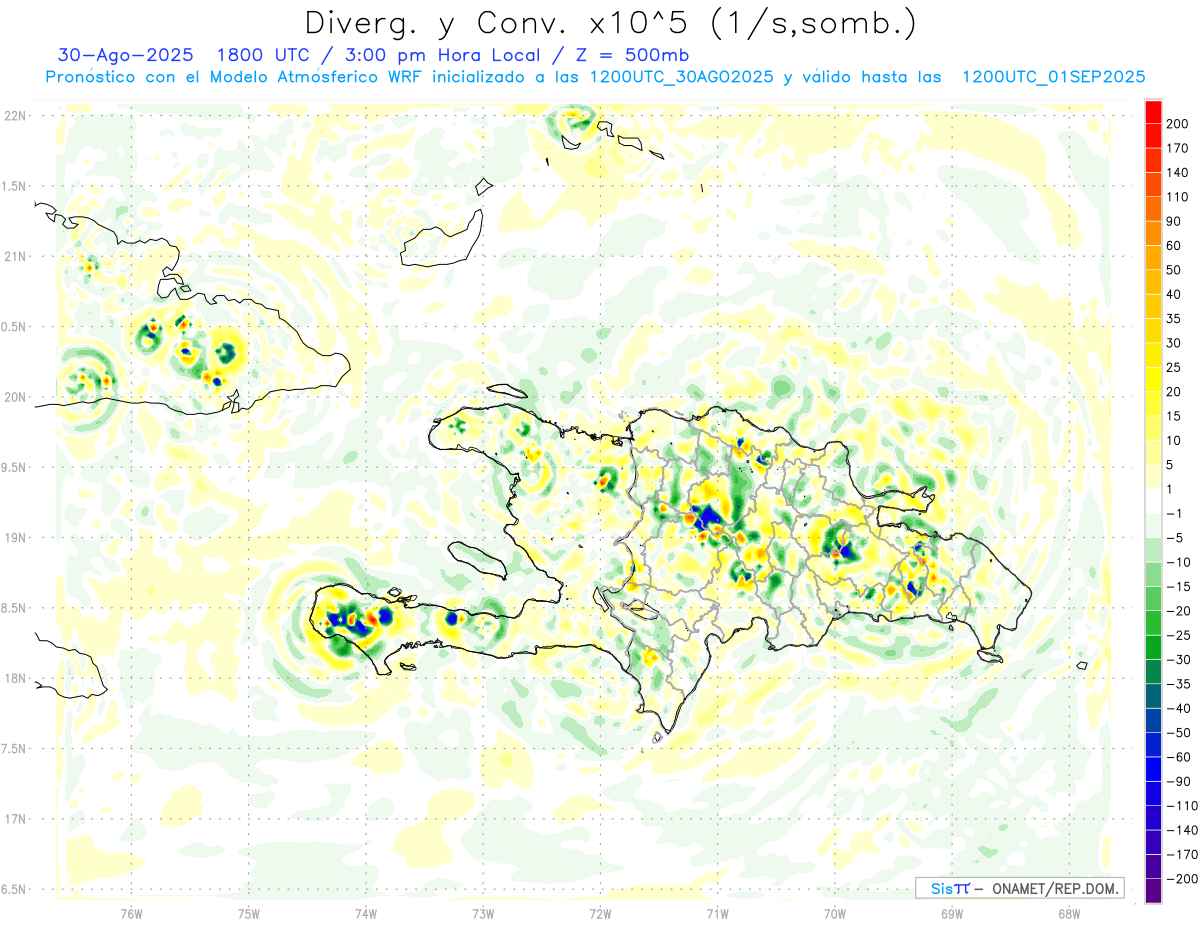Click the '6.5N' latitude axis label
1200x927 pixels.
click(15, 889)
